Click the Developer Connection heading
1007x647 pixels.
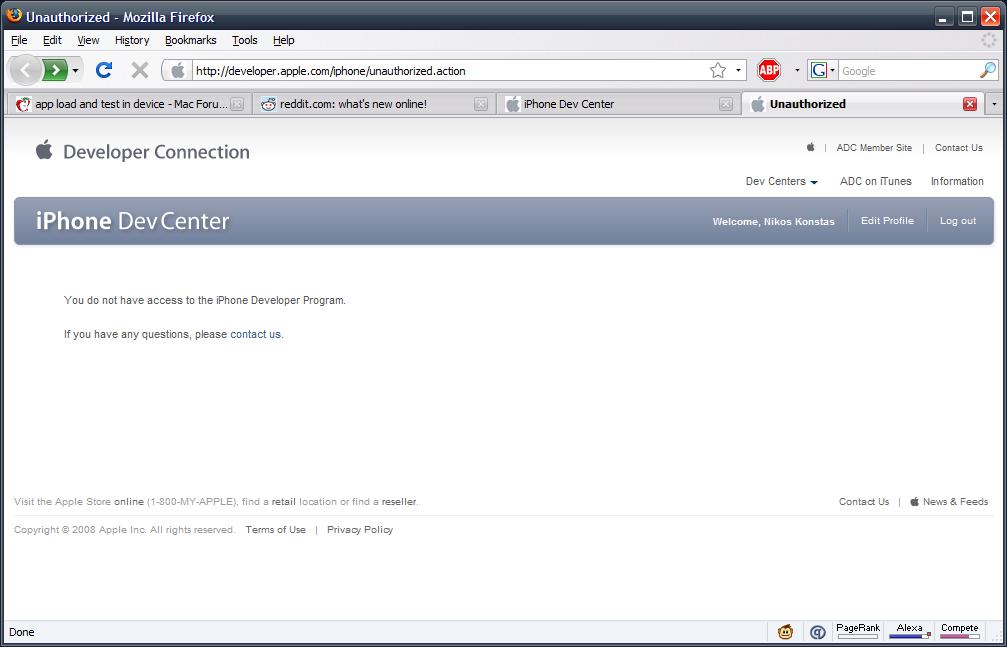tap(156, 152)
